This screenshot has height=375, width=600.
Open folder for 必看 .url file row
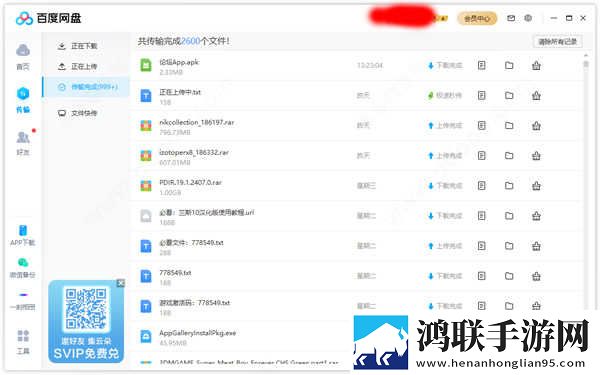(509, 216)
